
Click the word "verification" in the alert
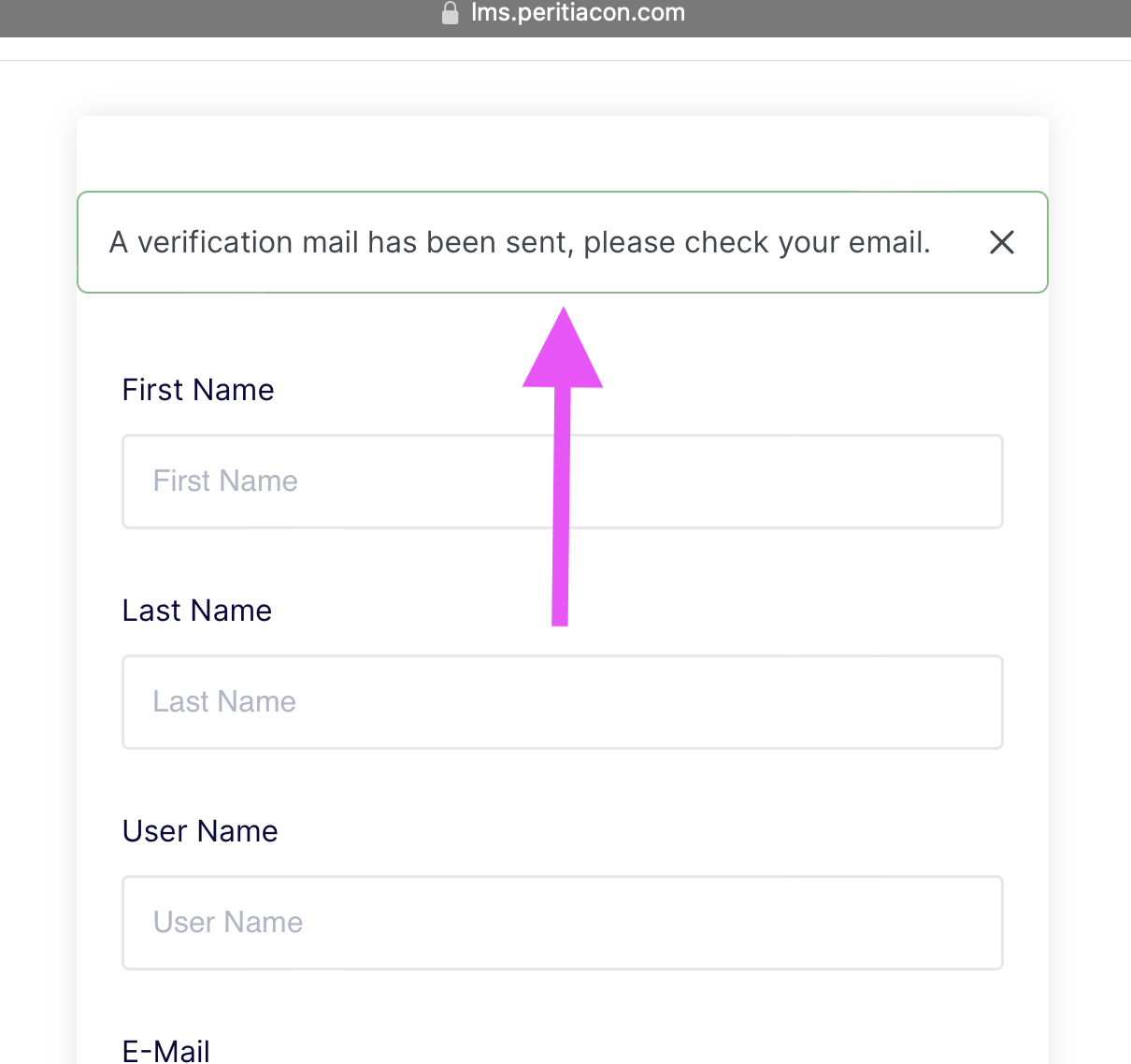(x=215, y=243)
